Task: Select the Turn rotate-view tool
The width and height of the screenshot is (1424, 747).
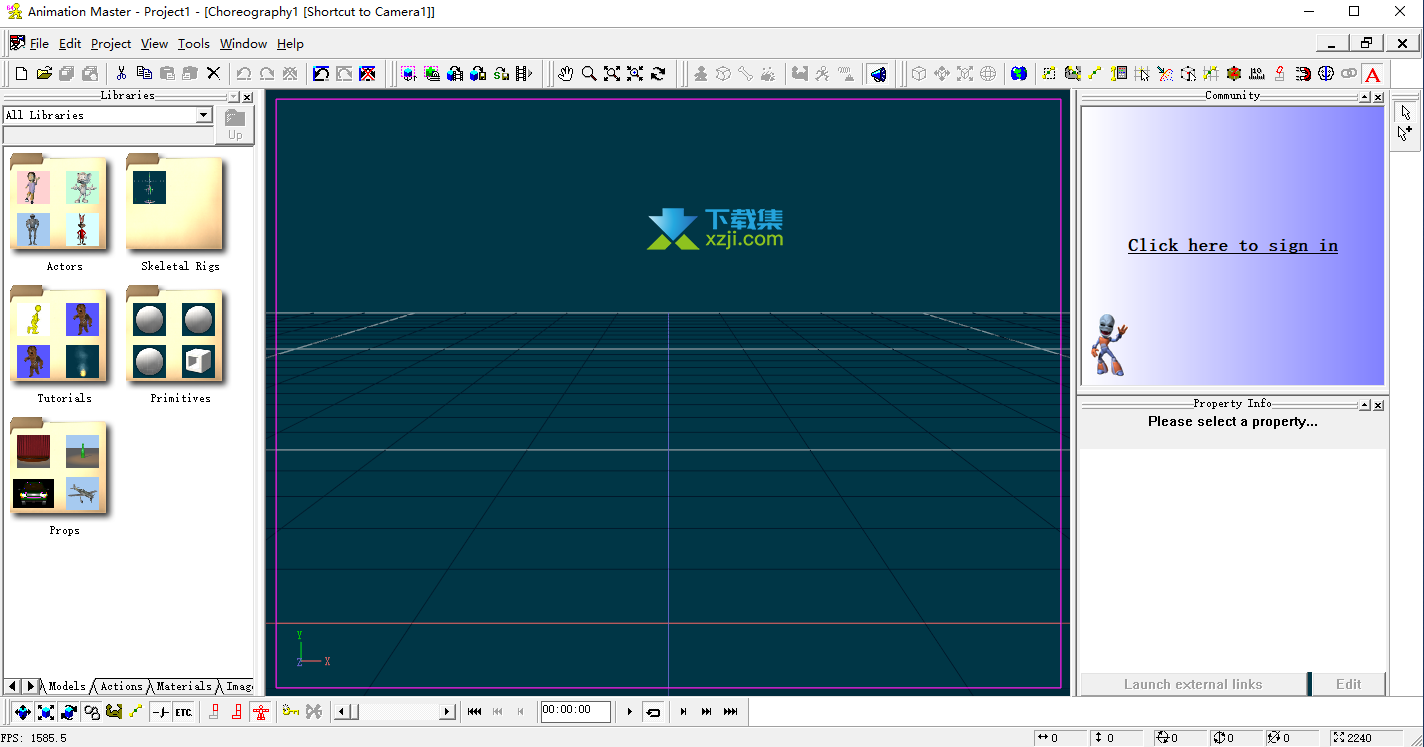Action: pos(658,73)
